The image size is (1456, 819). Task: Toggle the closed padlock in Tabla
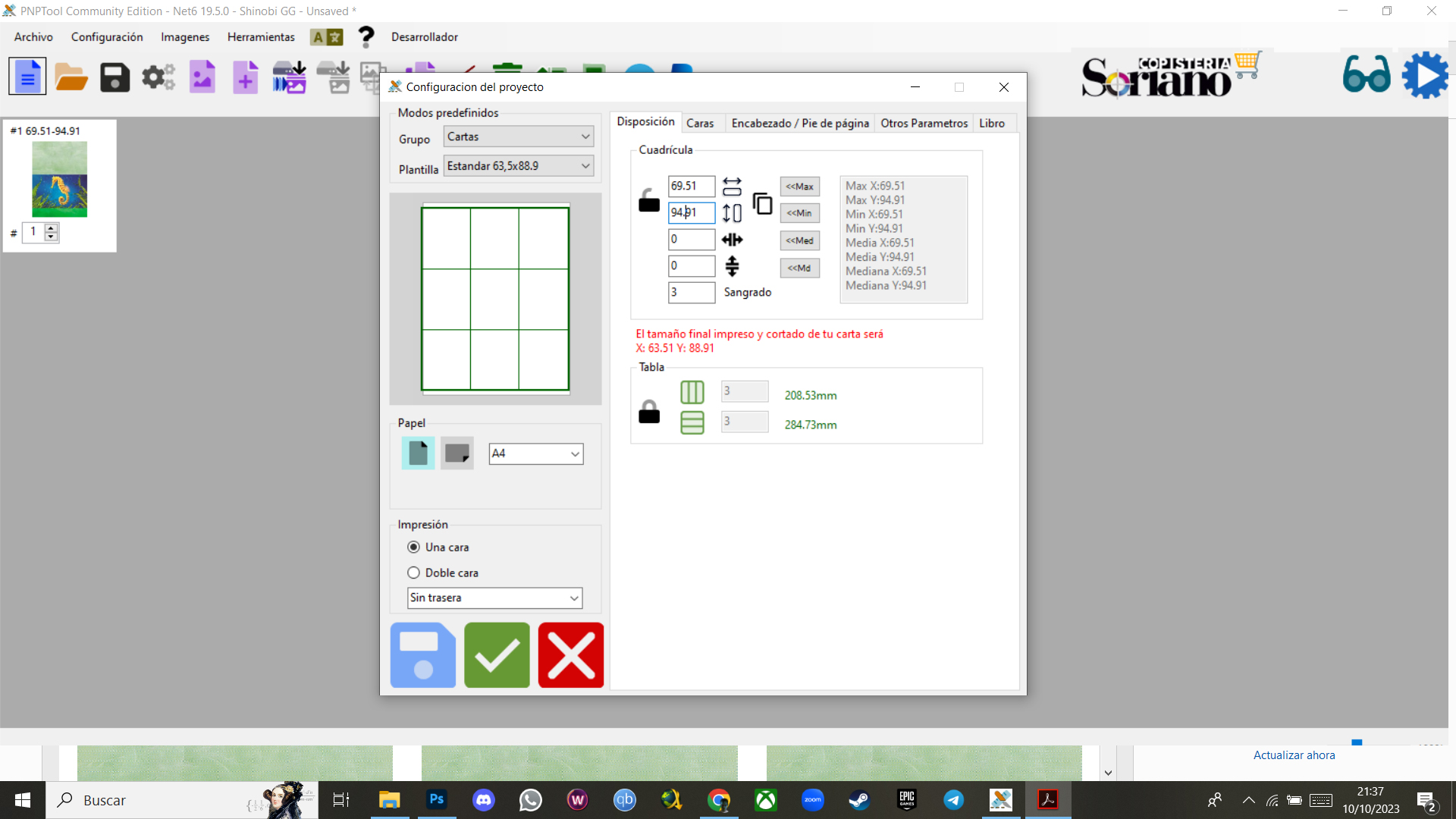click(x=649, y=412)
